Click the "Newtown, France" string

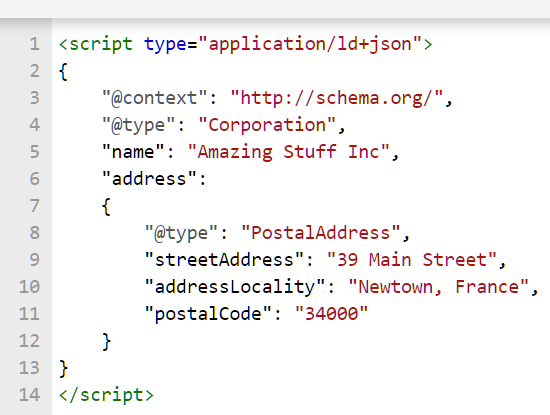pyautogui.click(x=438, y=287)
